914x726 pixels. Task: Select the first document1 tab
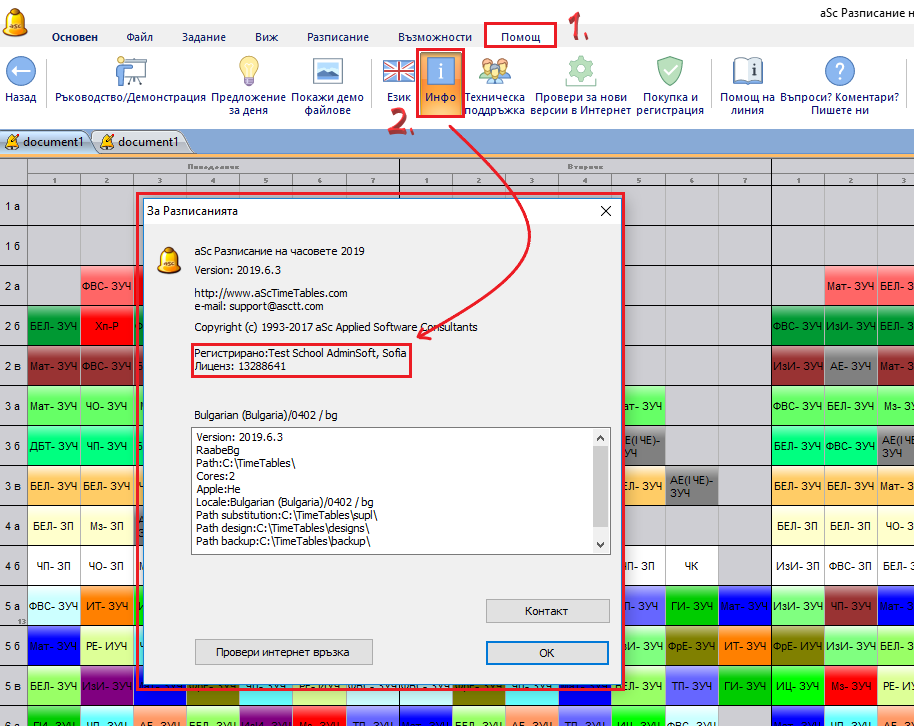46,142
